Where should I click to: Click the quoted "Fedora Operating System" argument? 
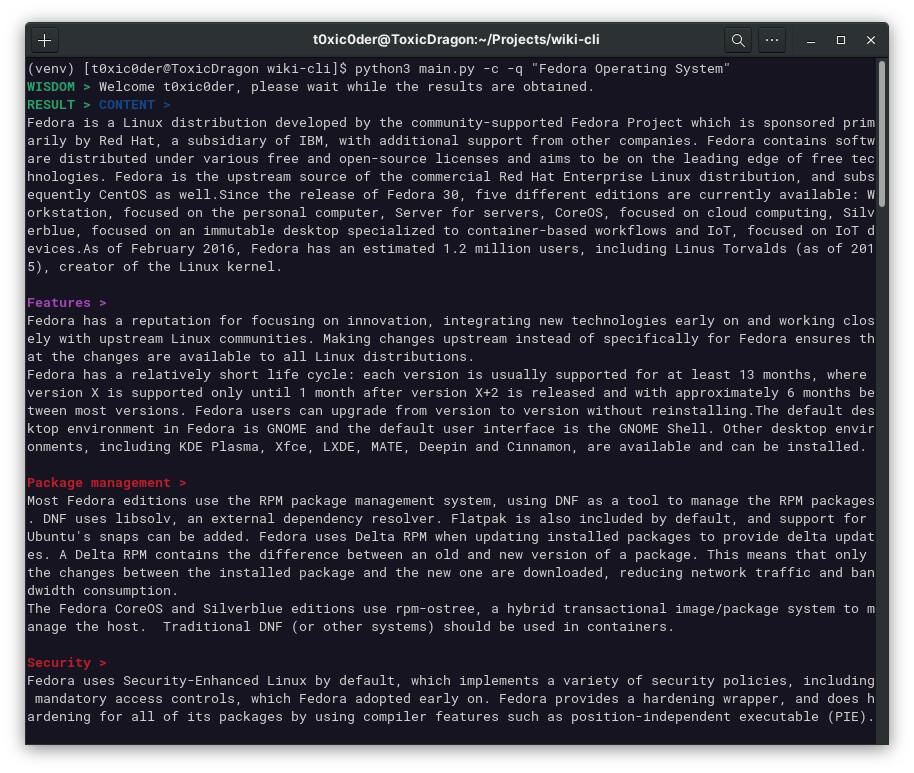coord(631,69)
